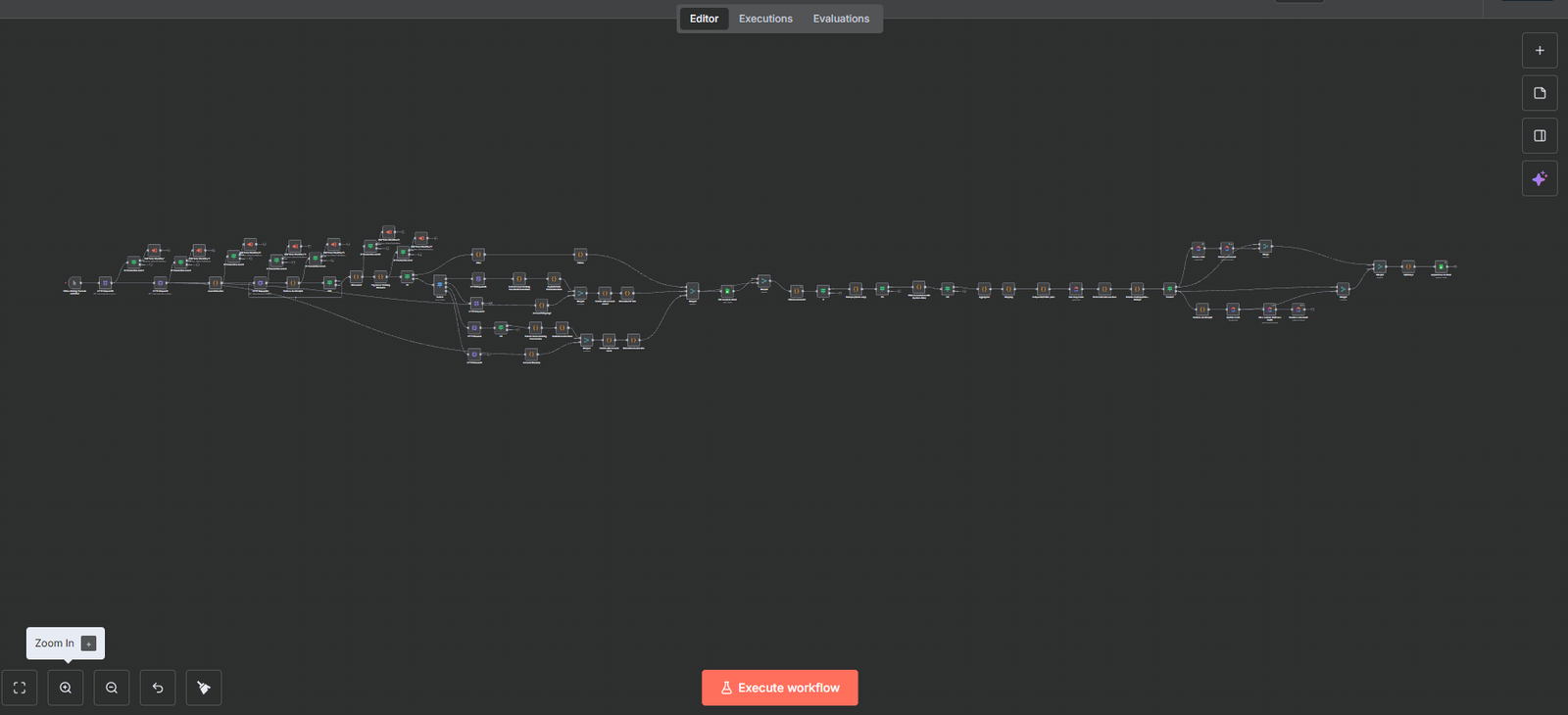Select the central Merge node before the spreadsheet node
This screenshot has height=715, width=1568.
(x=693, y=291)
